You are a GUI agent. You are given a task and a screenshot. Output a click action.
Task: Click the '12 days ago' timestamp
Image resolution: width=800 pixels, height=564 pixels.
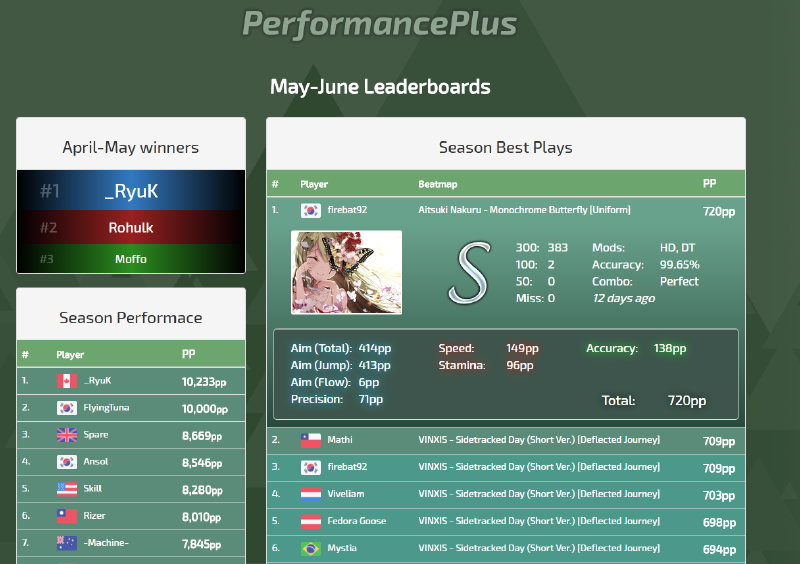pos(623,298)
